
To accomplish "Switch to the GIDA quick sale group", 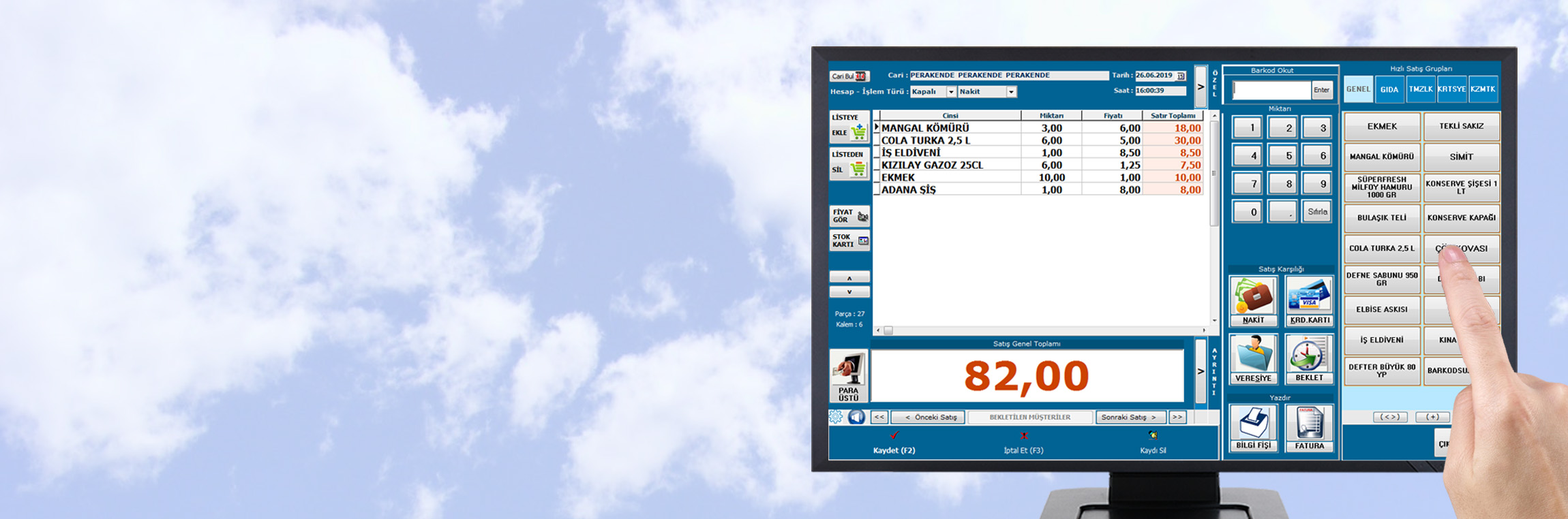I will pyautogui.click(x=1389, y=89).
